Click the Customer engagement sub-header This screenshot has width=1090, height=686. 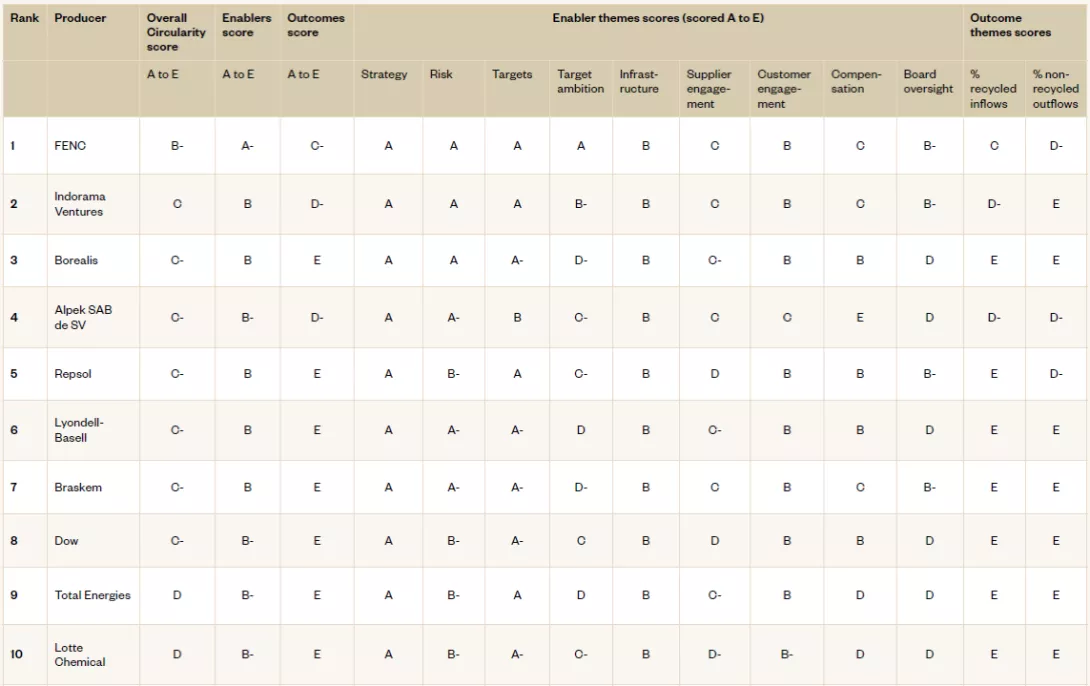click(x=783, y=89)
